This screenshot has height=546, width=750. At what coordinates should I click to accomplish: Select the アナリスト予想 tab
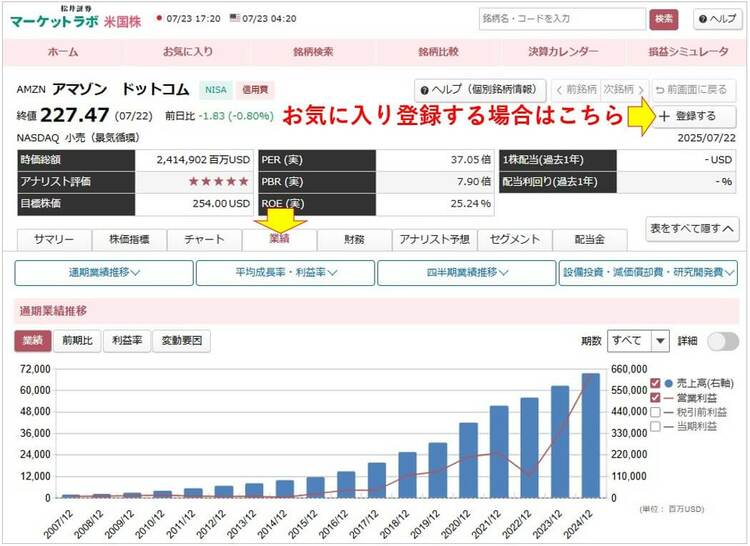tap(434, 240)
